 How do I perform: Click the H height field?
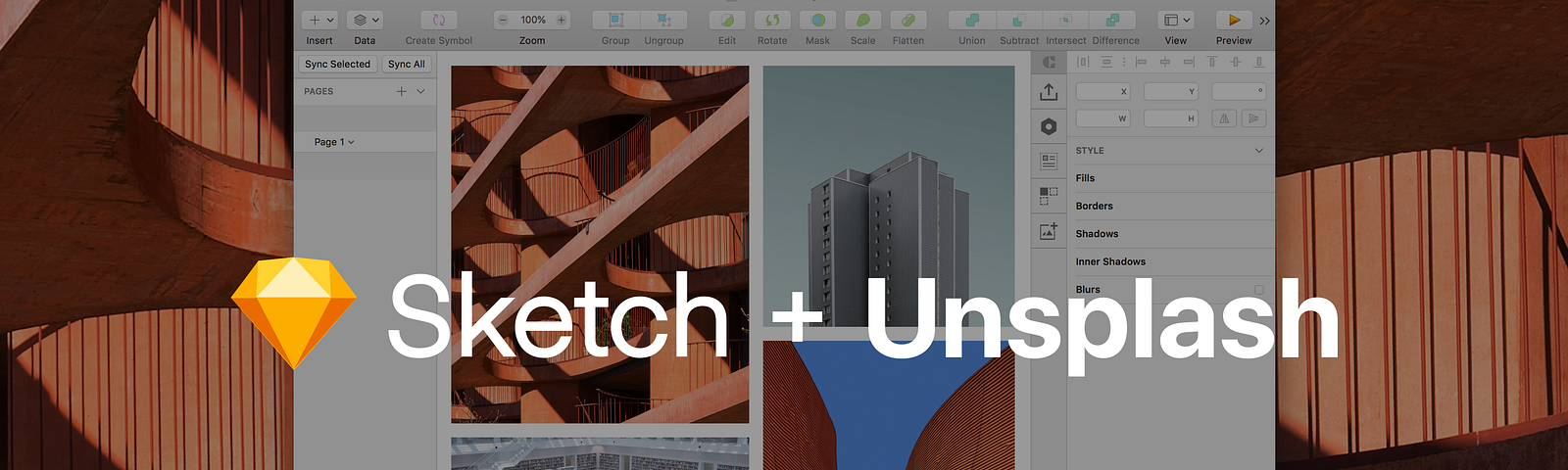tap(1172, 118)
